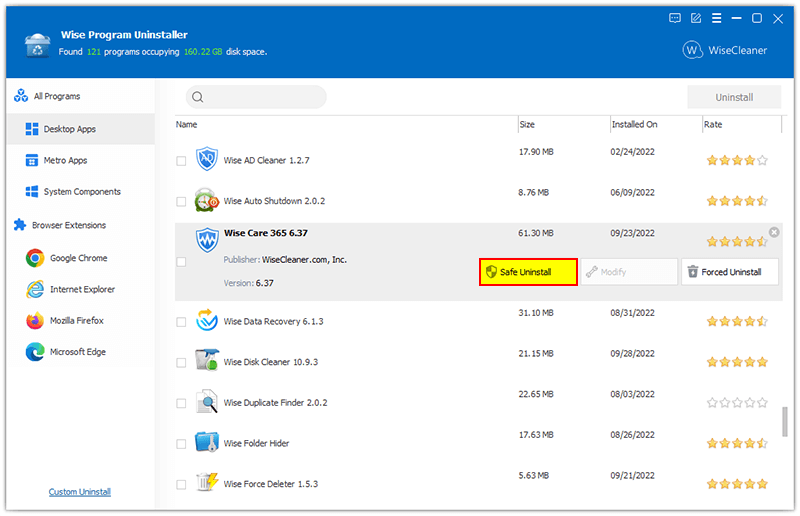Click the Mozilla Firefox icon in sidebar

(35, 321)
